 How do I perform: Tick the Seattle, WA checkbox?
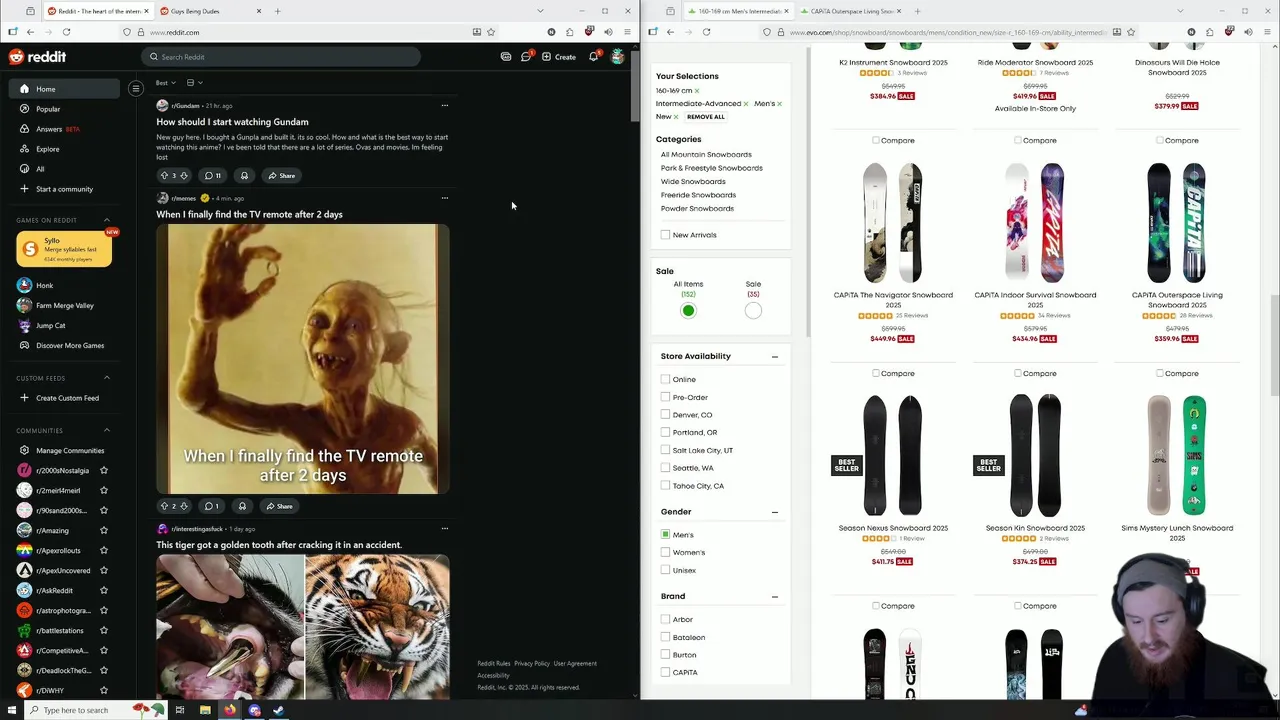[x=665, y=468]
